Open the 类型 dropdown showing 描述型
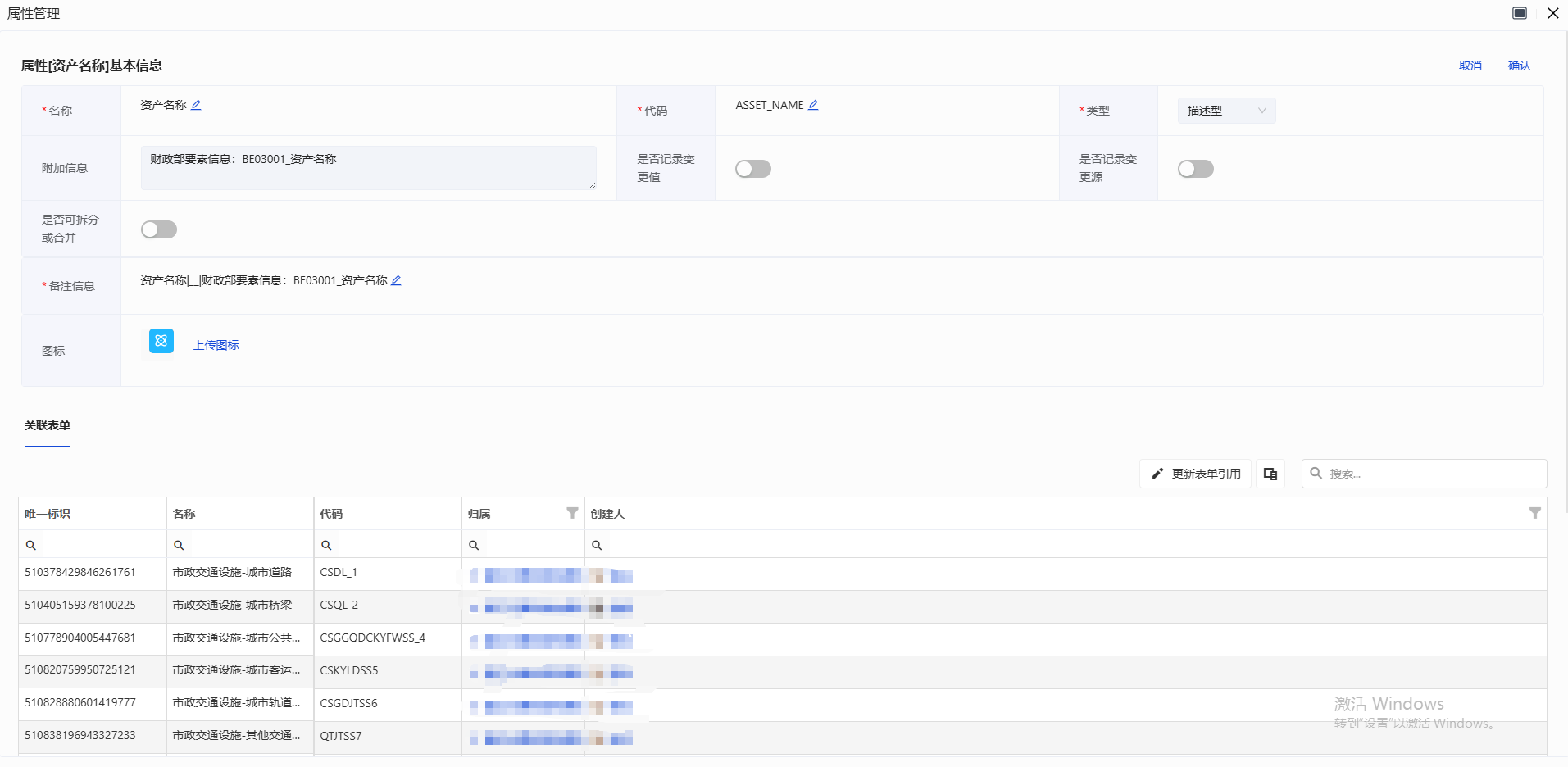 1226,111
